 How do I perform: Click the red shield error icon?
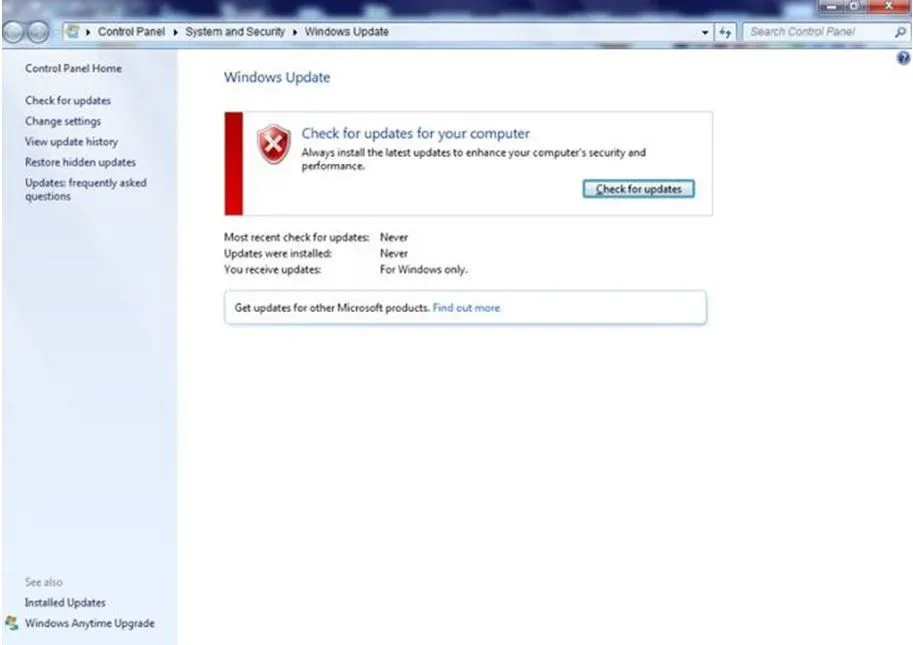click(274, 143)
